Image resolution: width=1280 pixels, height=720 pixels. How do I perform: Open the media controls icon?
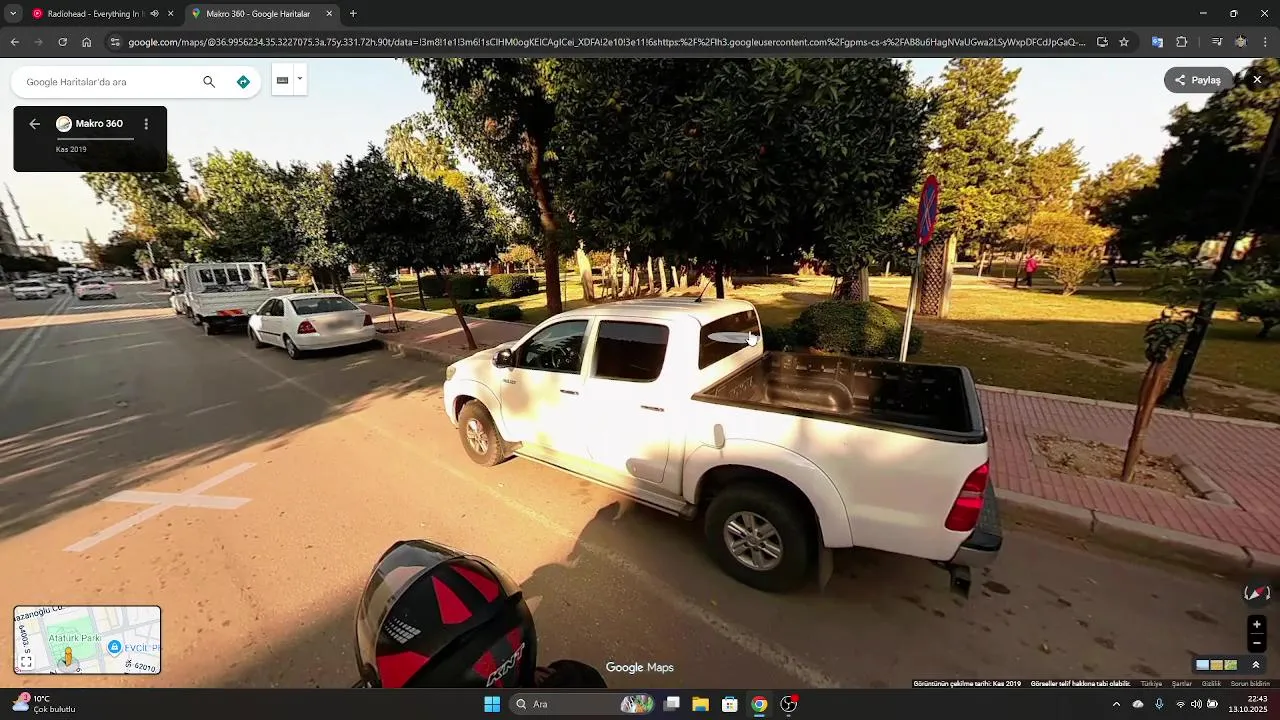(x=1217, y=42)
